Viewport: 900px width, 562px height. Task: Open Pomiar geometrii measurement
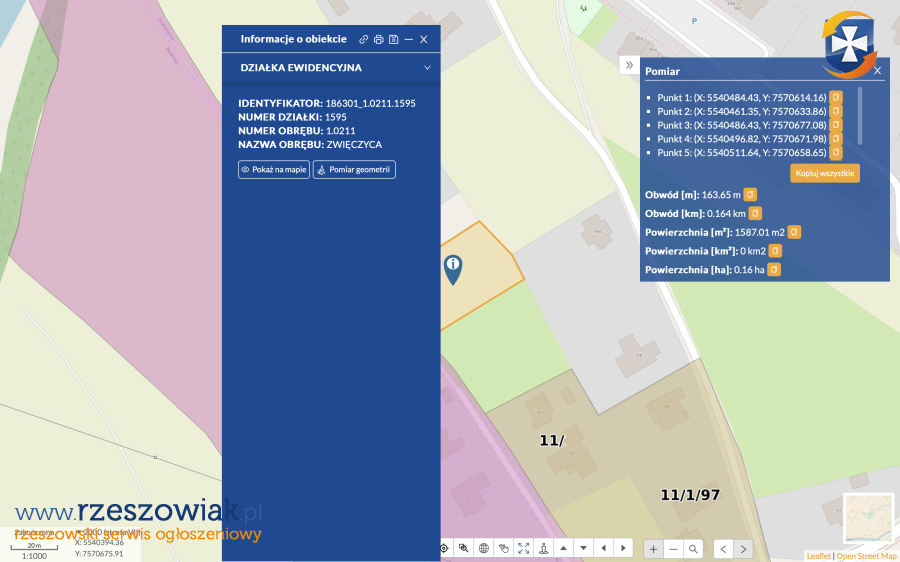coord(354,170)
